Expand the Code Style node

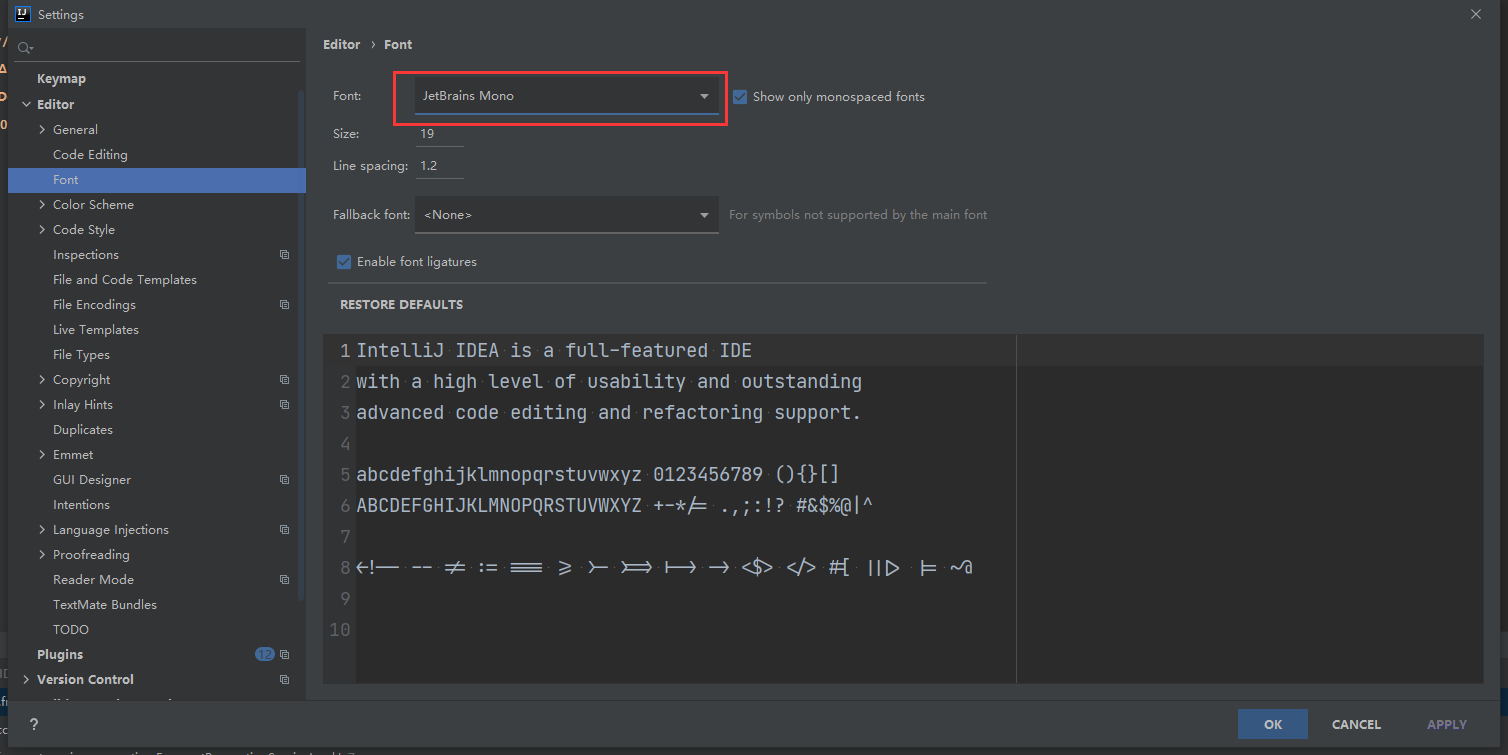tap(42, 230)
